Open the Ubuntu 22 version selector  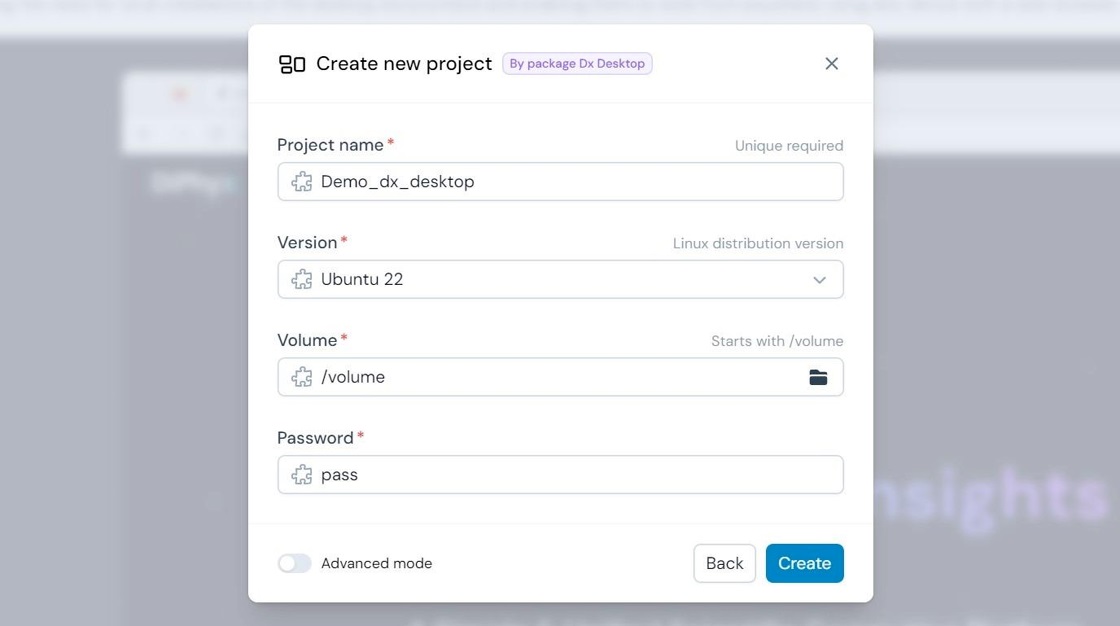tap(560, 279)
